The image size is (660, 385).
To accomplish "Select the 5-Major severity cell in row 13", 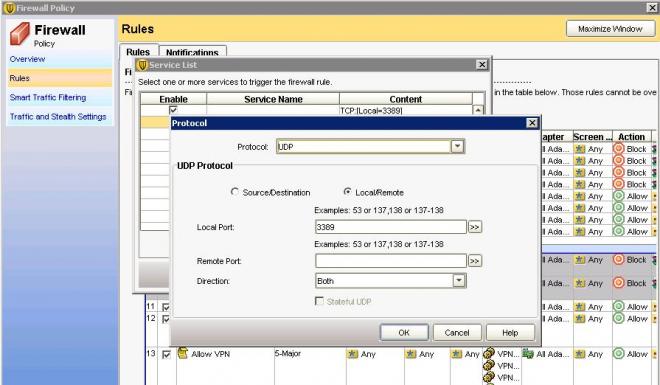I will coord(288,353).
